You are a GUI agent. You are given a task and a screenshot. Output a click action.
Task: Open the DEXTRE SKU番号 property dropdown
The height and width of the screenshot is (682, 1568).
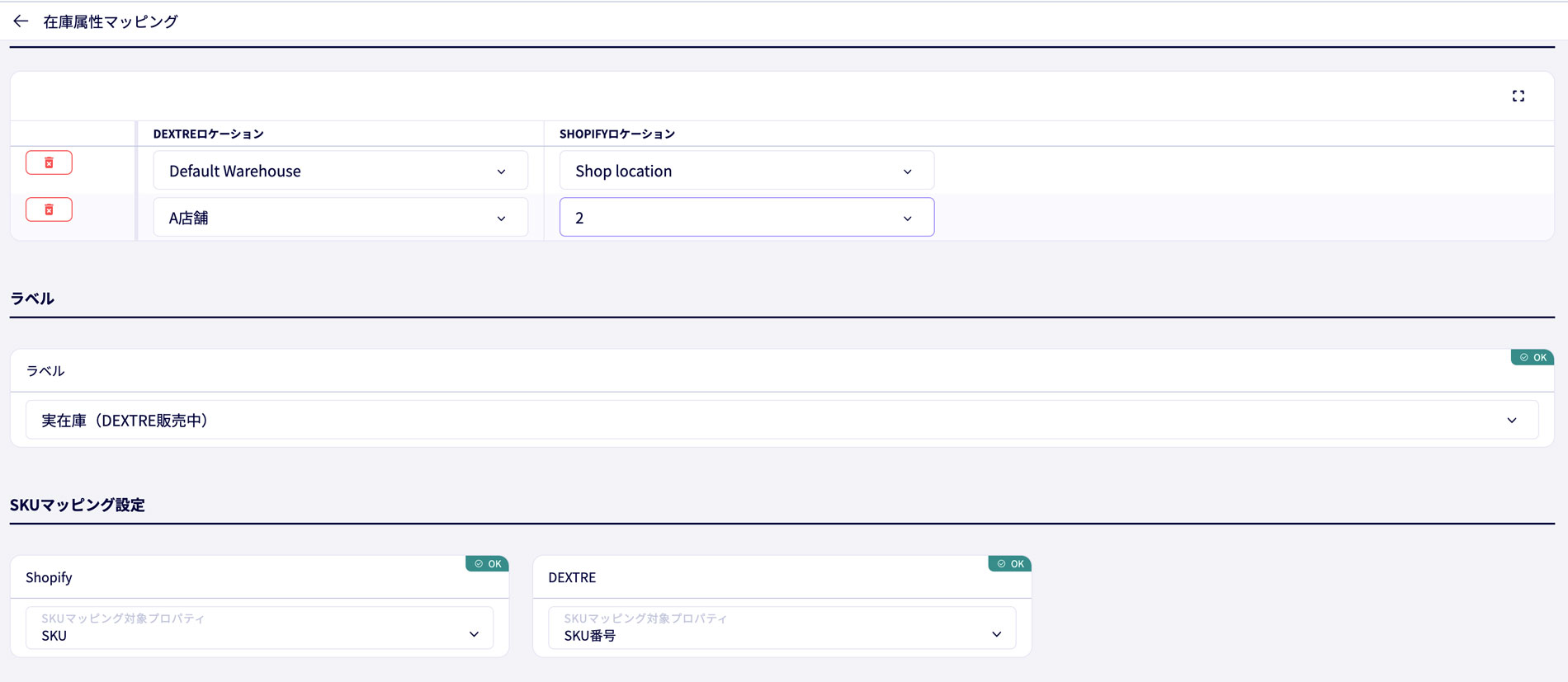point(782,628)
